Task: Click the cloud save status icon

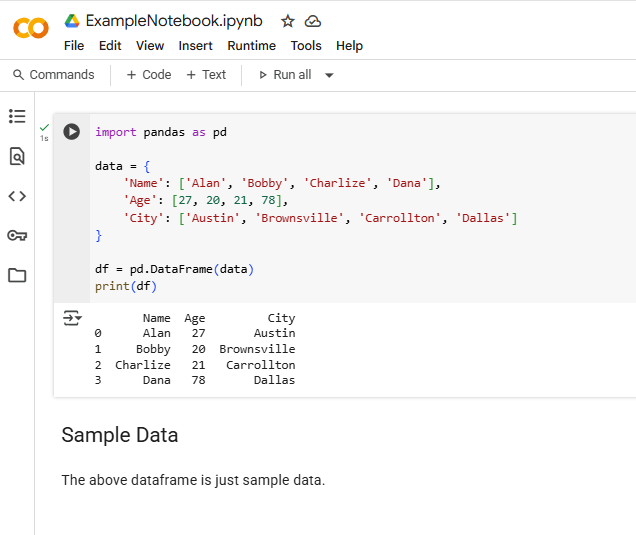Action: tap(313, 21)
